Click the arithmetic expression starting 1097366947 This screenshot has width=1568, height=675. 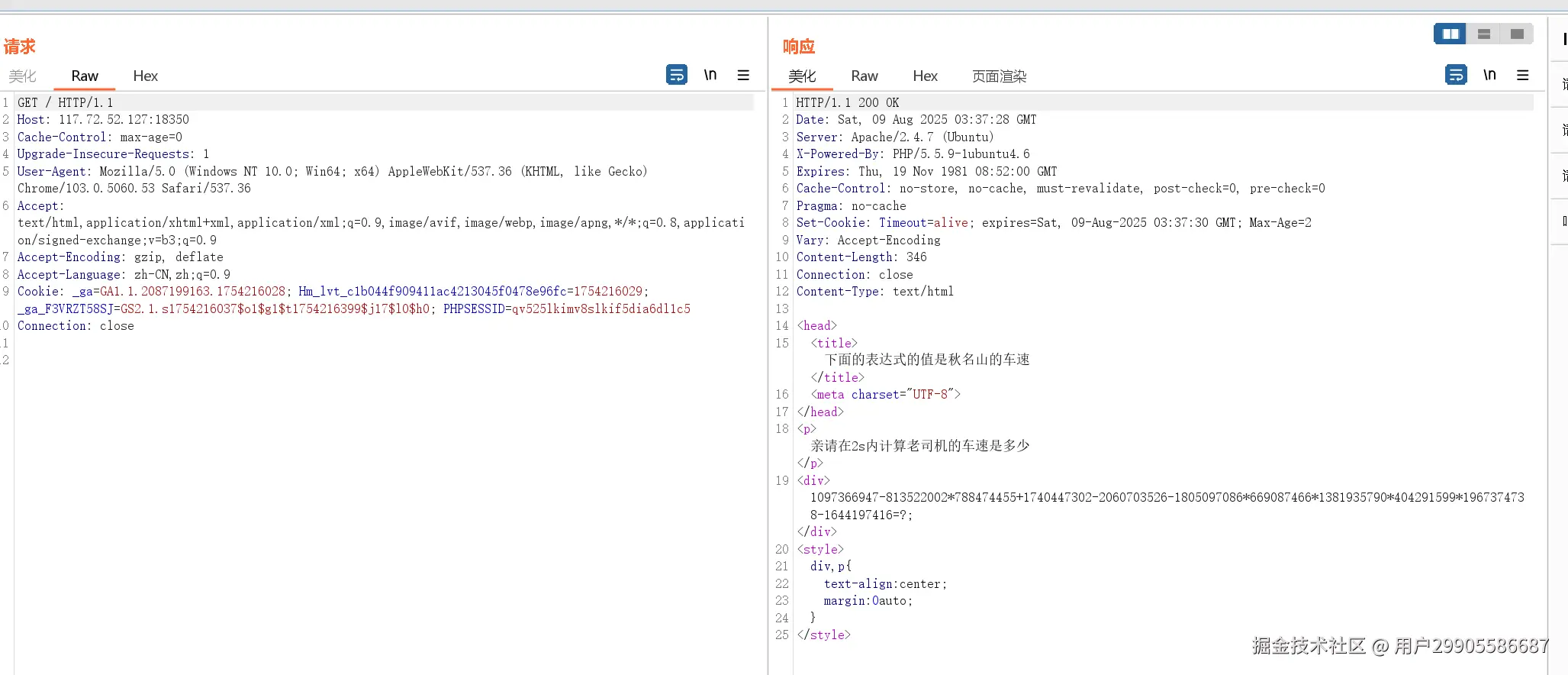click(x=1167, y=505)
